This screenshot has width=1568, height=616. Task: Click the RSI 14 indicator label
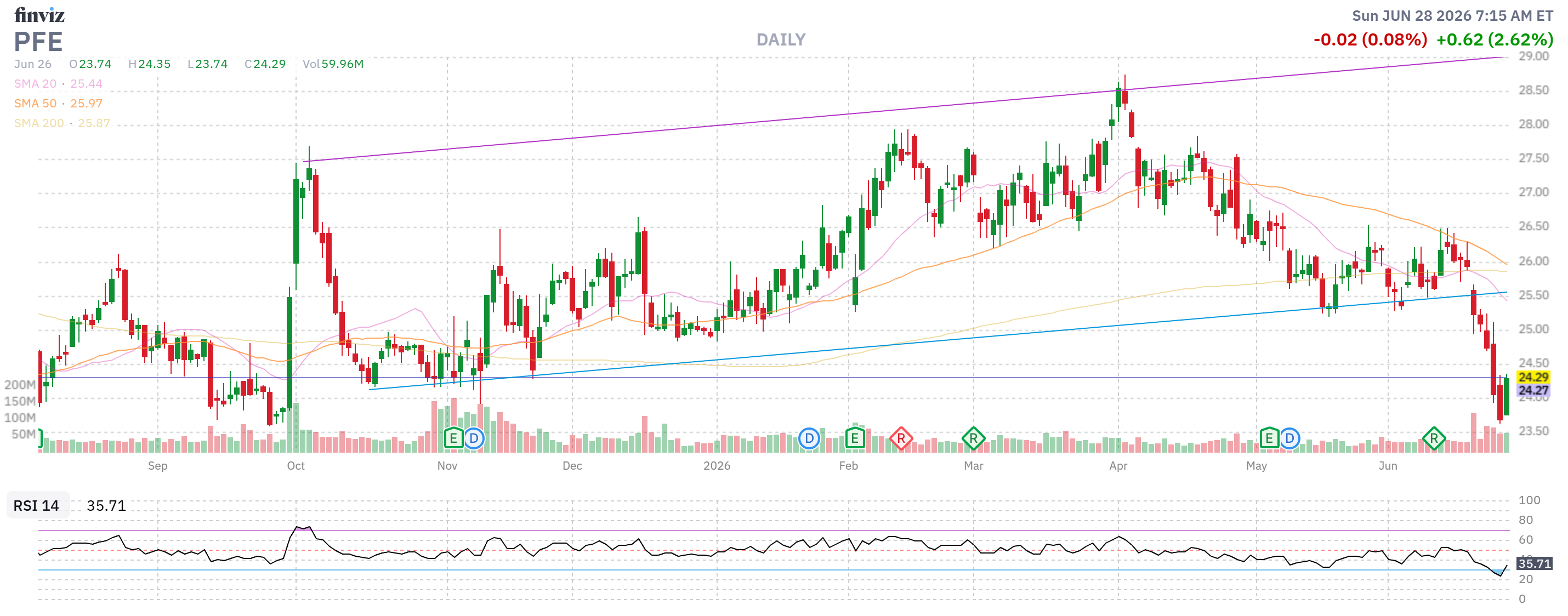[x=37, y=505]
